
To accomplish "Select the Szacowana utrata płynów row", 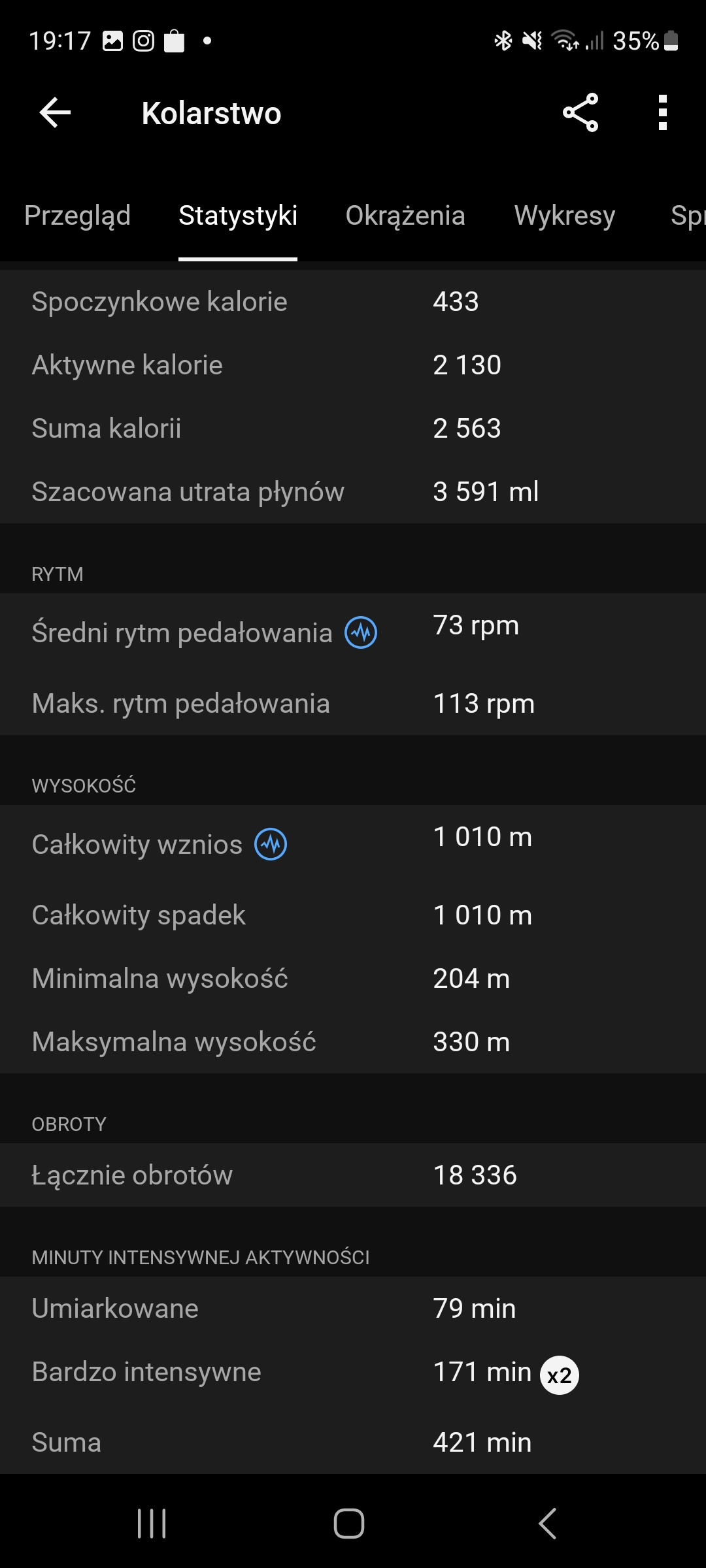I will point(353,492).
